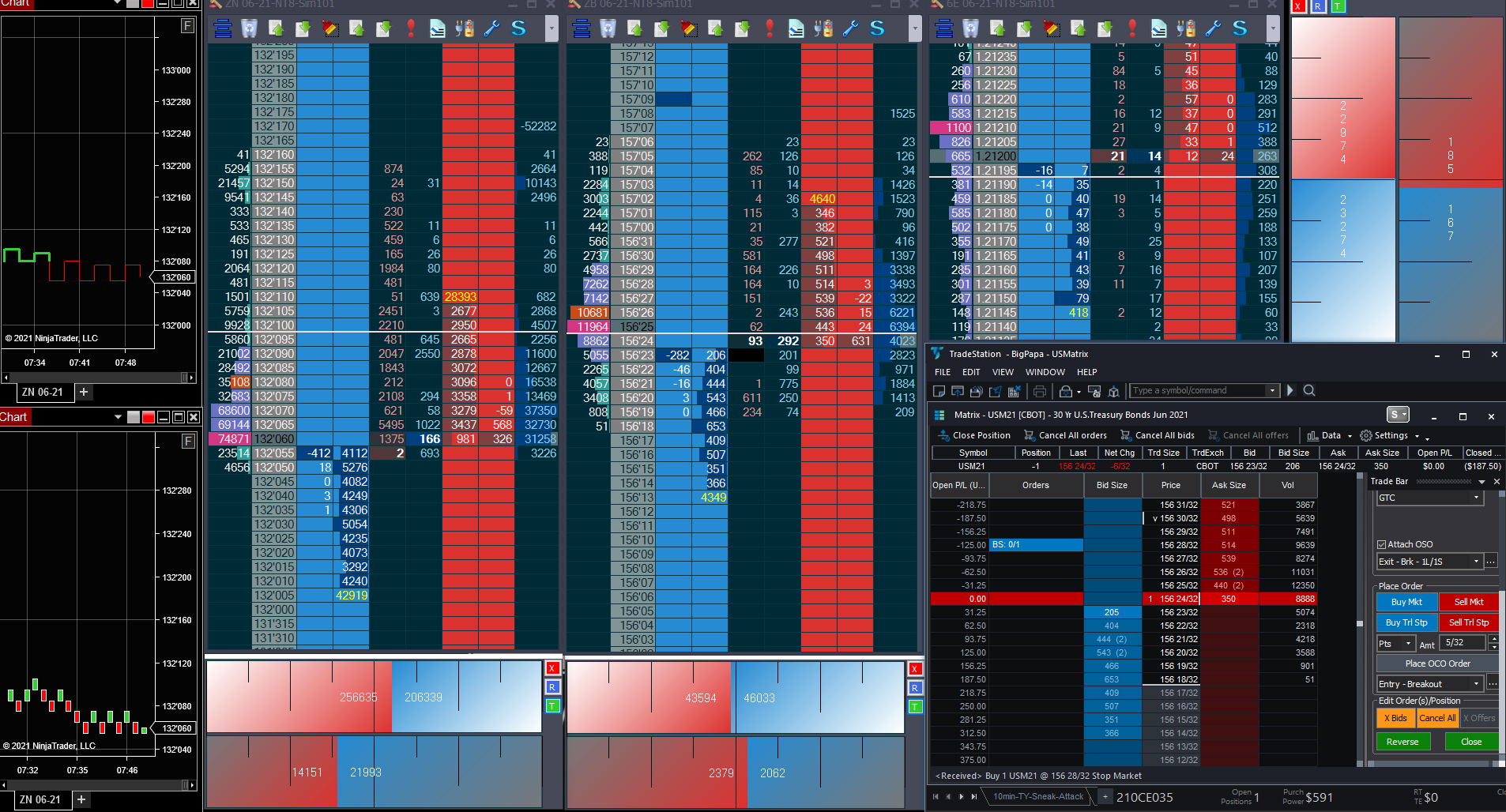Click the print icon in TradeStation toolbar
Screen dimensions: 1506x812
coord(1040,391)
